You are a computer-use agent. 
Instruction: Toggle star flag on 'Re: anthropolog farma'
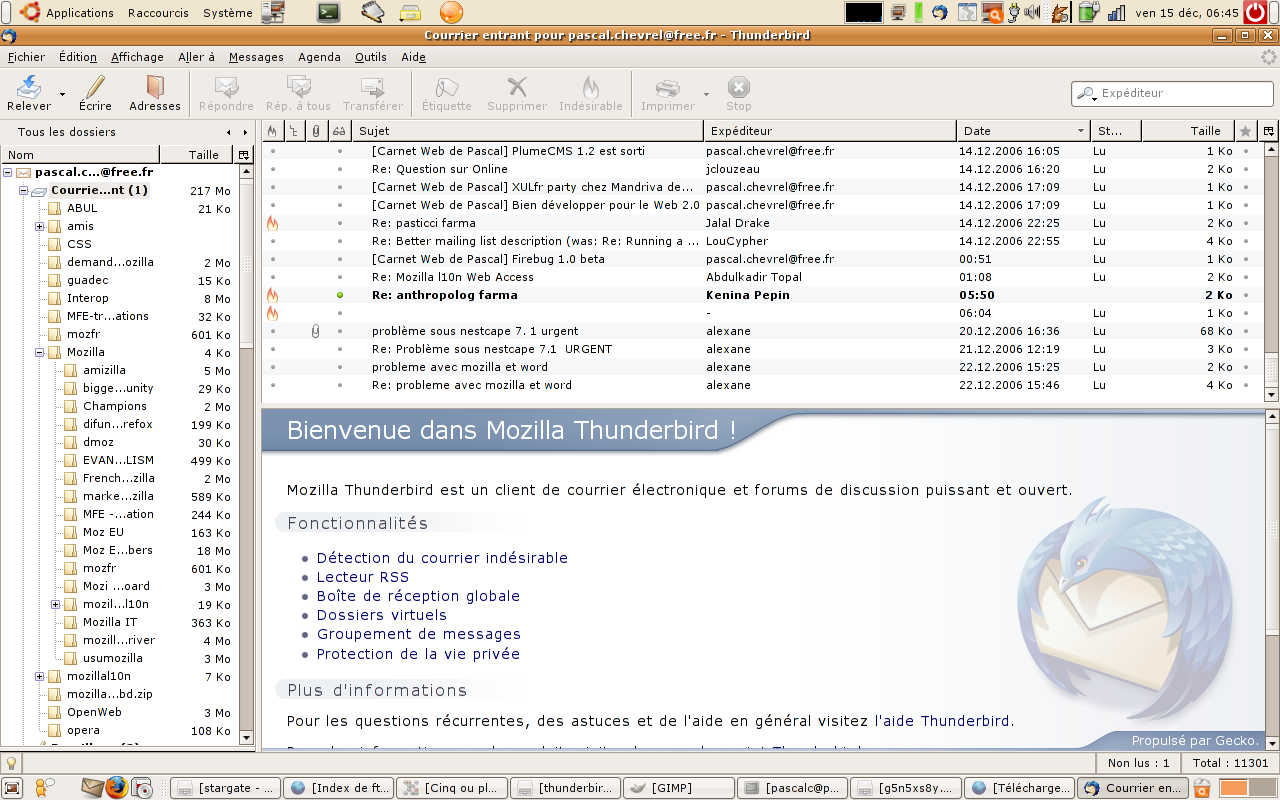click(x=1246, y=295)
